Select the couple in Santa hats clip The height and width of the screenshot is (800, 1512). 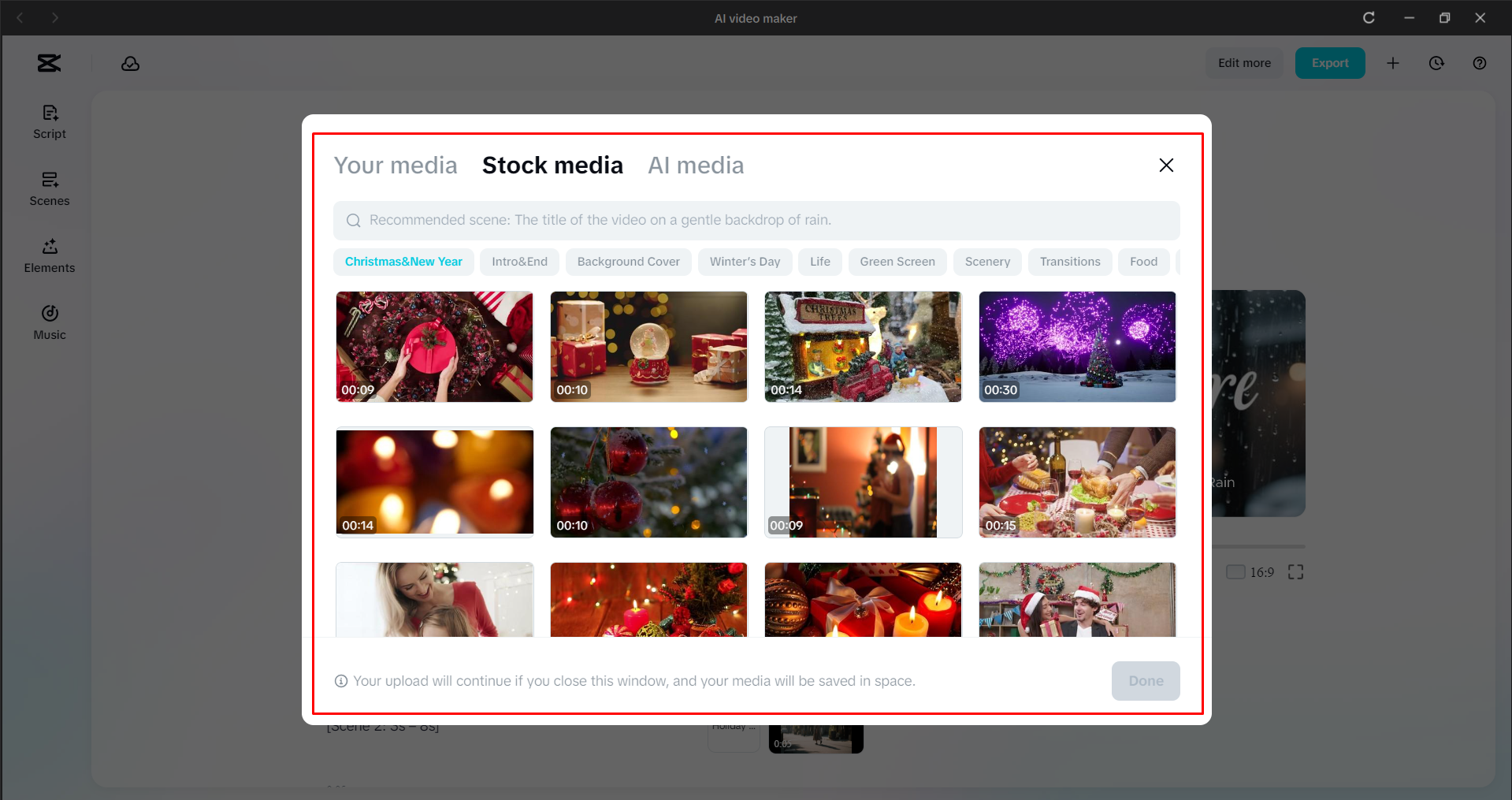click(864, 482)
